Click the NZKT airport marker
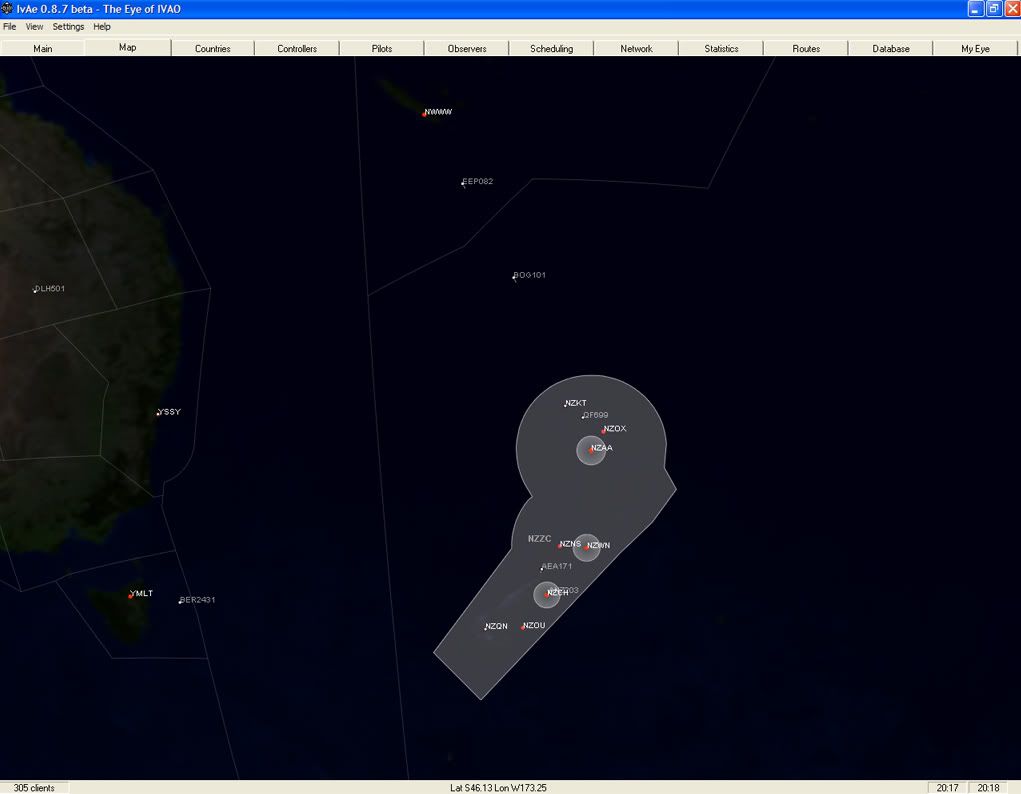This screenshot has width=1021, height=794. [x=566, y=405]
